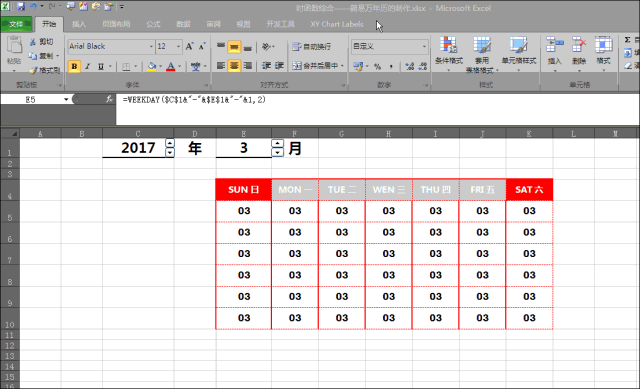Open the Arial Black font name dropdown

click(x=151, y=47)
